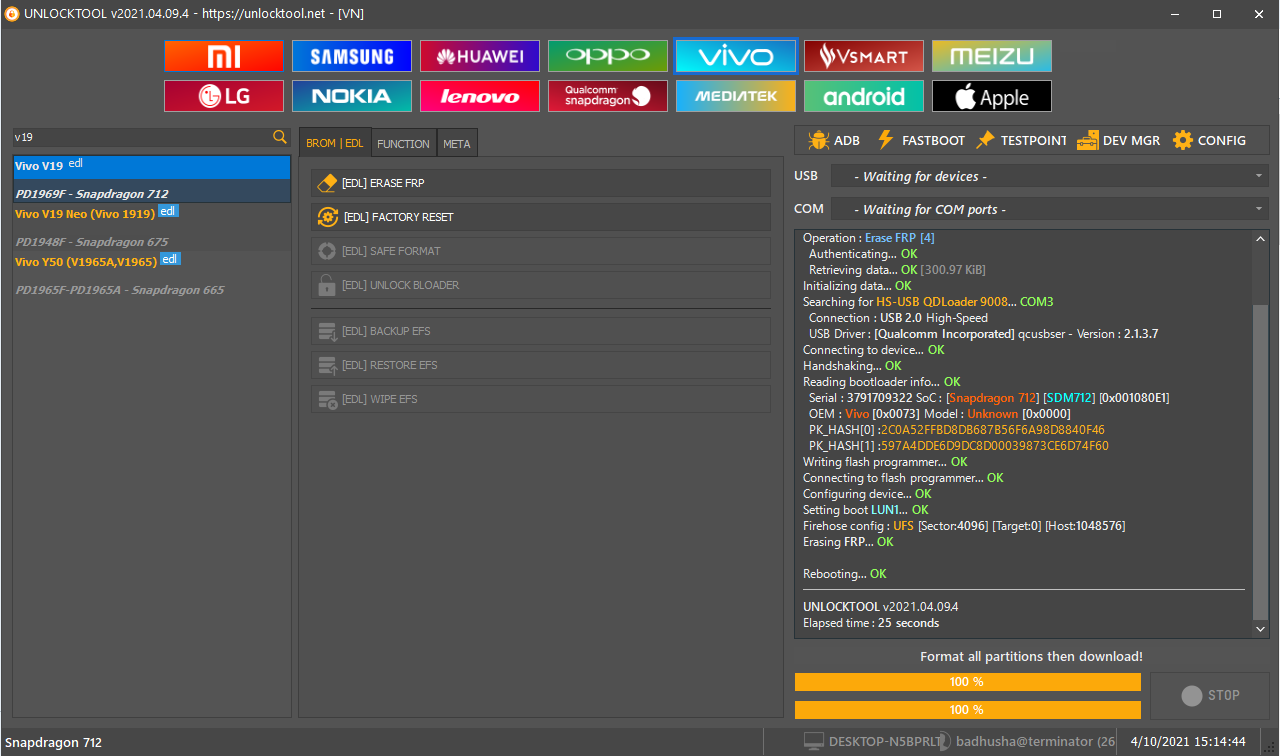
Task: Click the COM3 port text in the log
Action: 1036,302
